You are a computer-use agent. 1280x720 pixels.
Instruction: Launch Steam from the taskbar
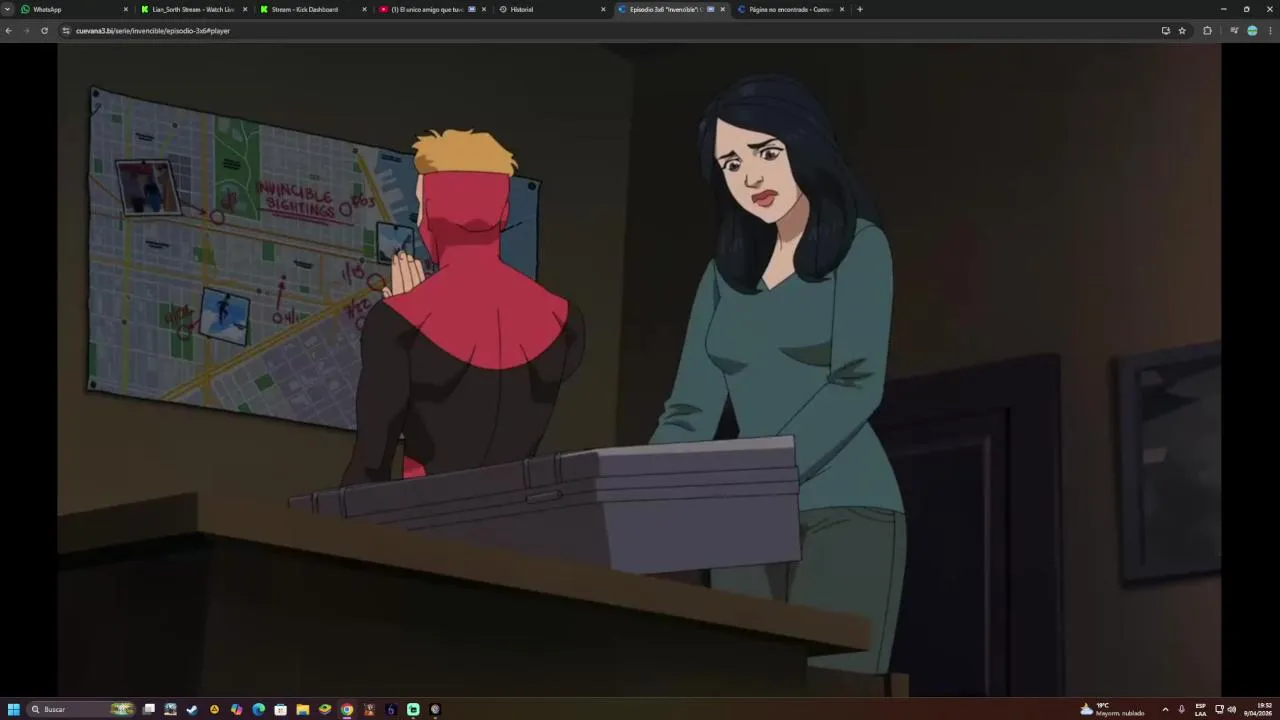(192, 709)
